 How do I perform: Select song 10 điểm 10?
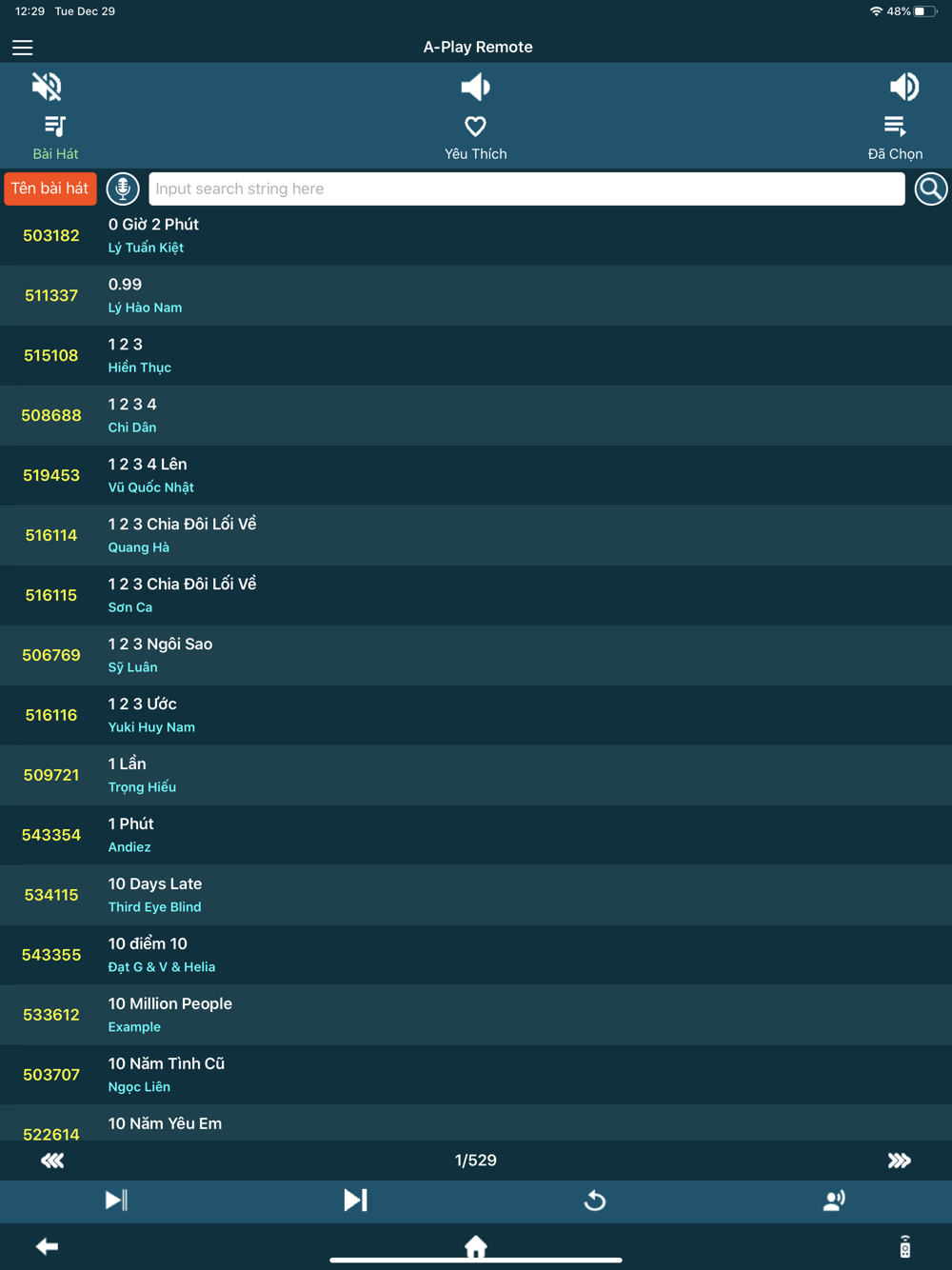476,955
